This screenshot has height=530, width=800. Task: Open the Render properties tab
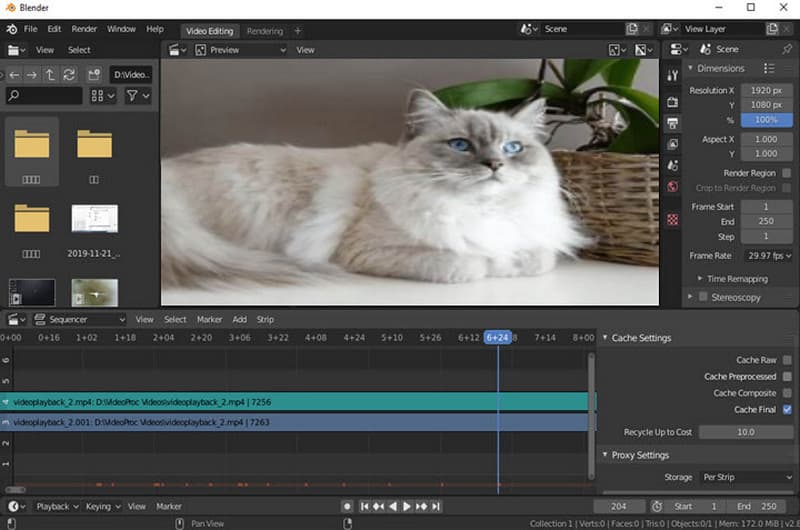pos(672,102)
